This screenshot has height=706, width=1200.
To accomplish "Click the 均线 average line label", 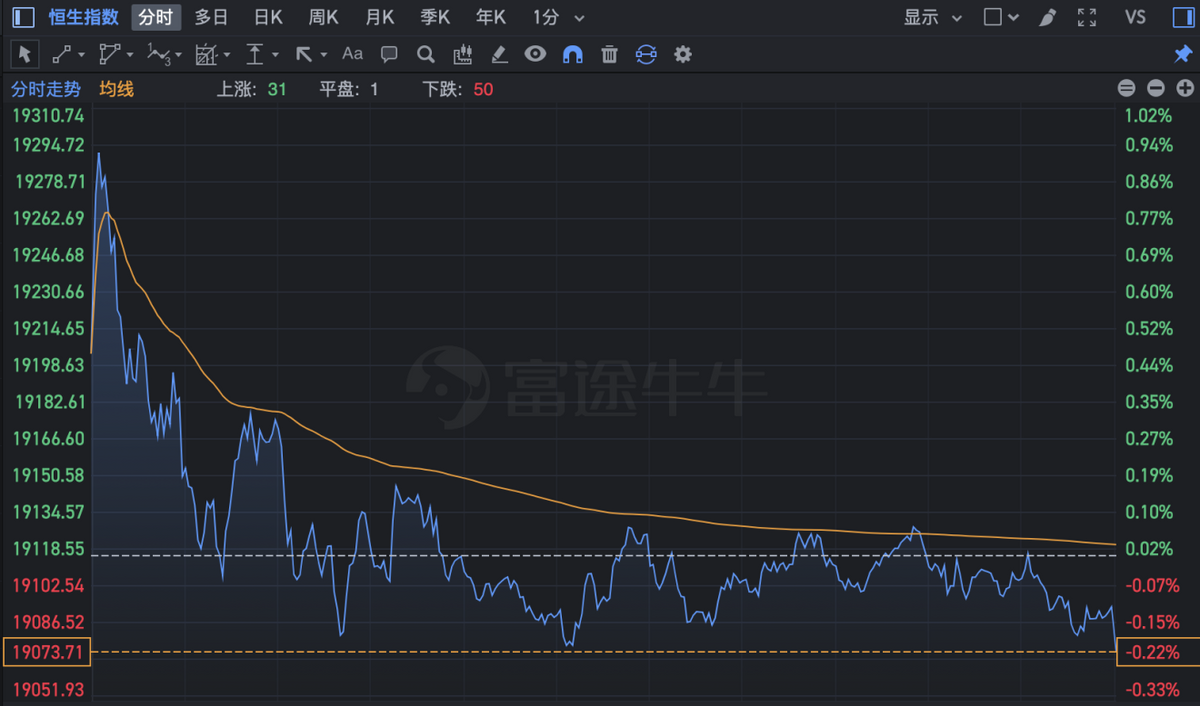I will coord(116,89).
